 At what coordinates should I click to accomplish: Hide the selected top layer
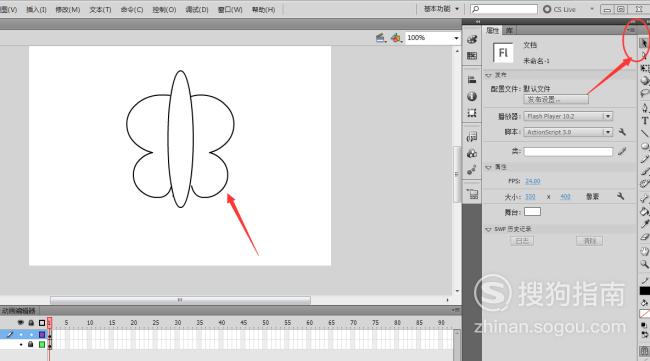21,334
